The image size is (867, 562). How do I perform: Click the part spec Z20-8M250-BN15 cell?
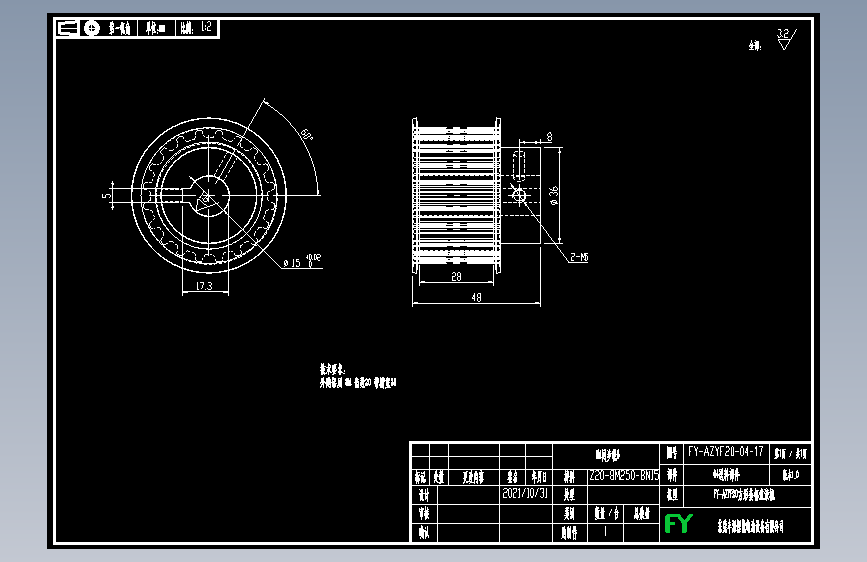pyautogui.click(x=624, y=475)
